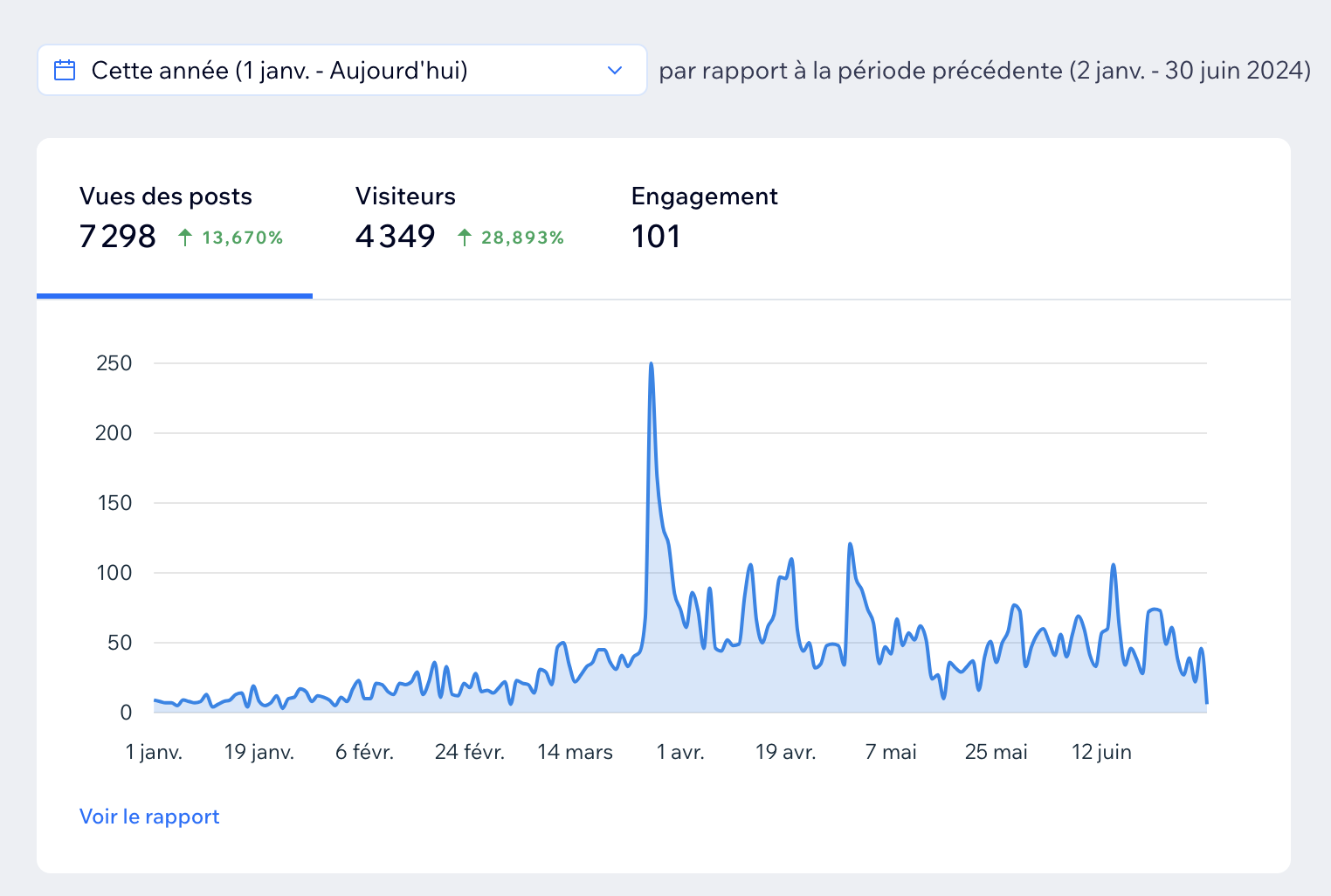Viewport: 1331px width, 896px height.
Task: Click the calendar icon in the date selector
Action: (65, 70)
